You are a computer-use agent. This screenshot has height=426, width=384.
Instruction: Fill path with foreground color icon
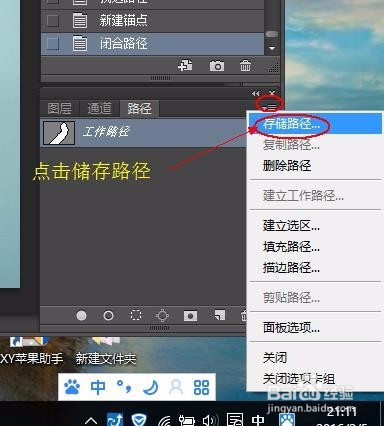coord(81,315)
